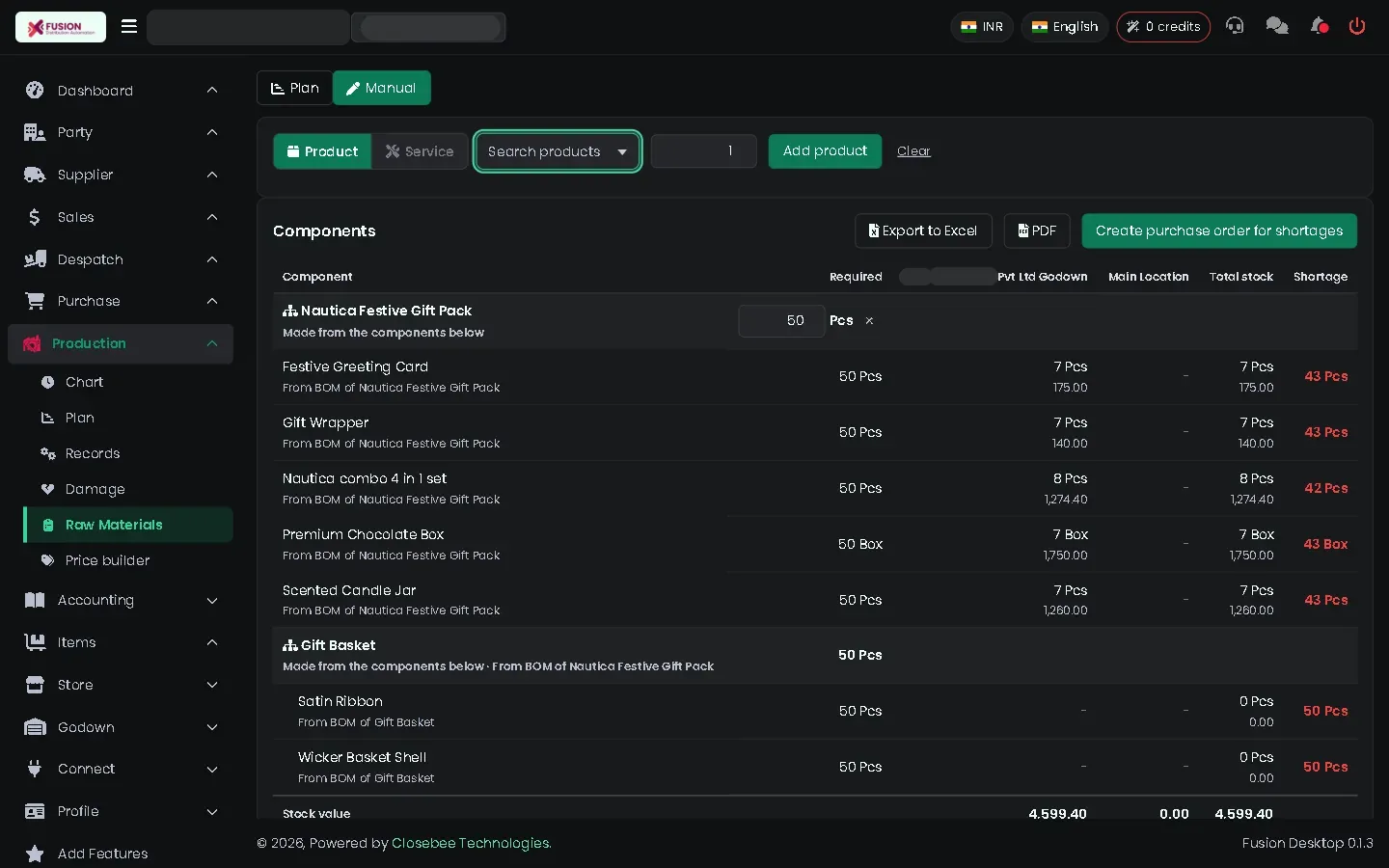The width and height of the screenshot is (1389, 868).
Task: Open the Closebee Technologies link
Action: click(x=472, y=843)
